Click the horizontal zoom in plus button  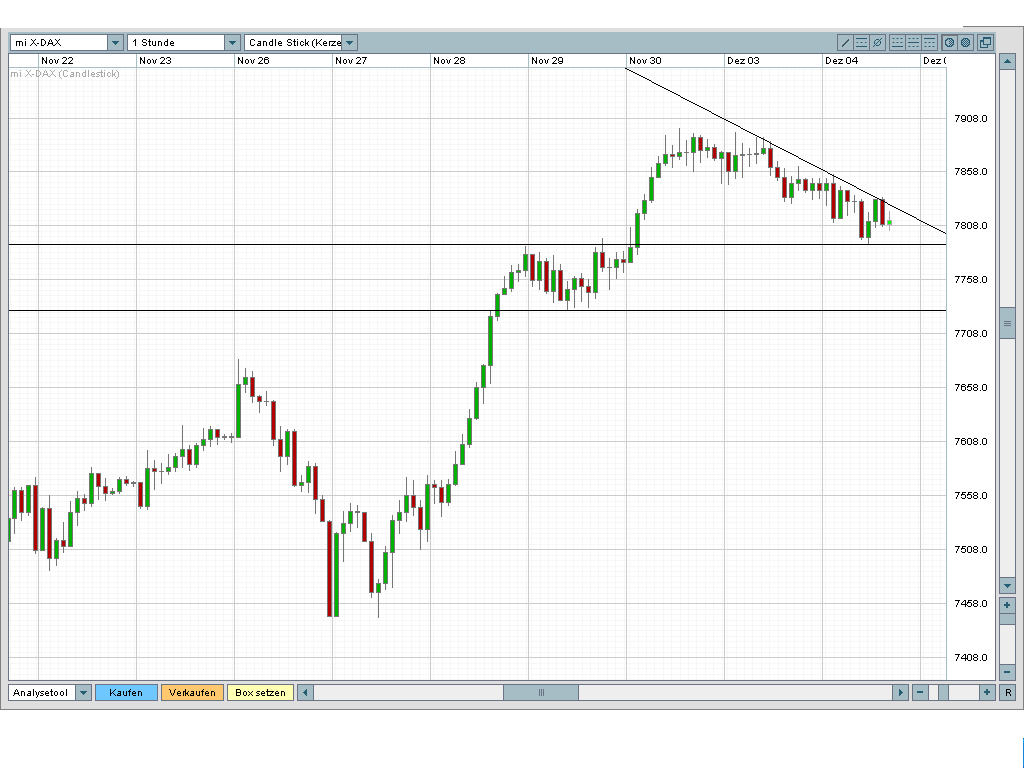[x=986, y=692]
